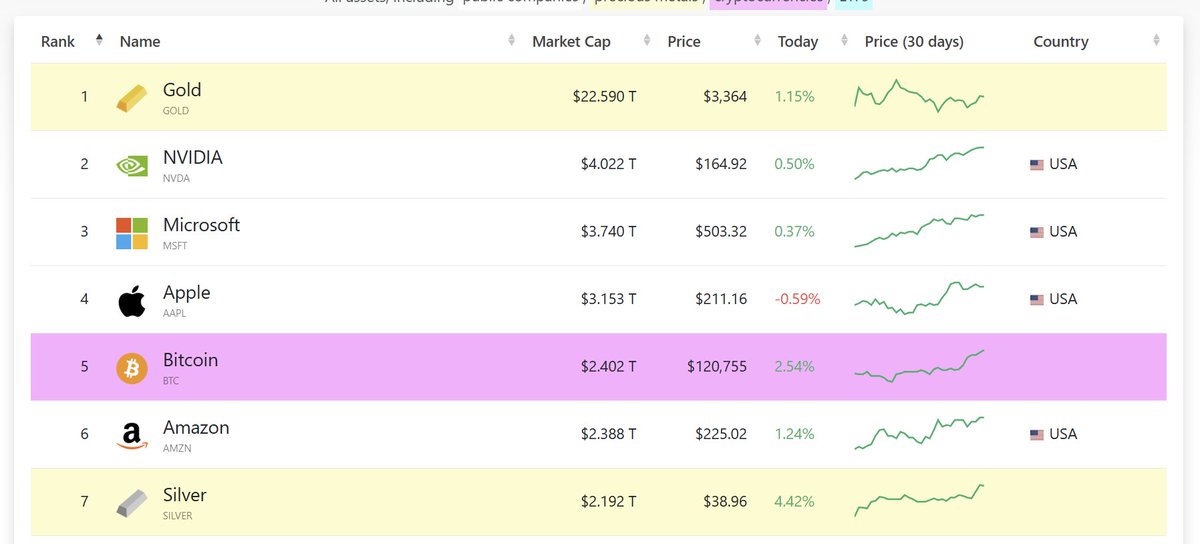This screenshot has width=1200, height=544.
Task: Click Amazon market cap $2.388 T
Action: pyautogui.click(x=609, y=434)
